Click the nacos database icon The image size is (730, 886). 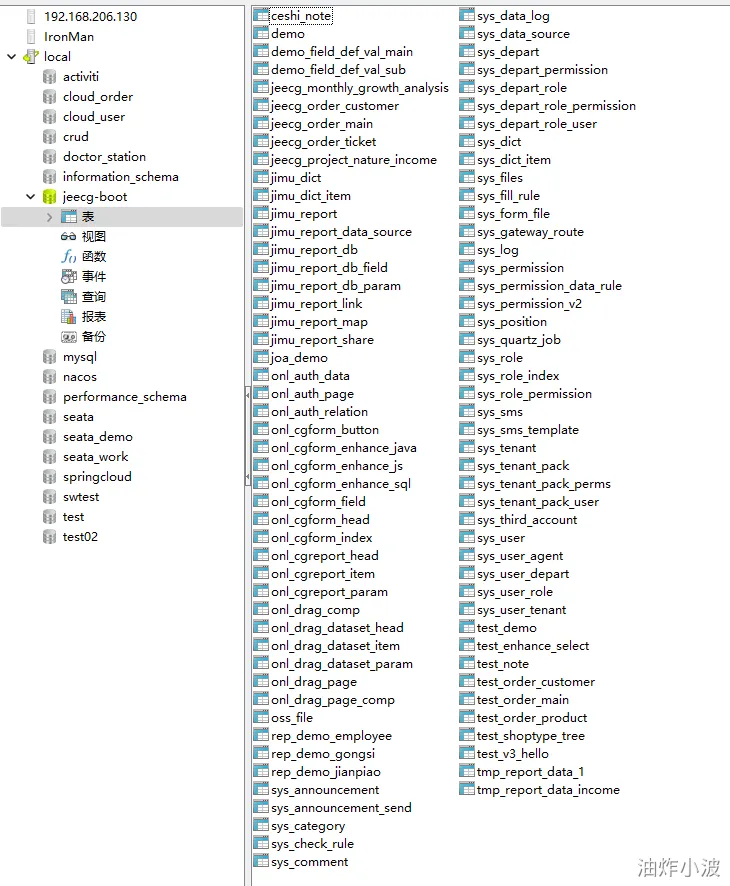click(50, 377)
